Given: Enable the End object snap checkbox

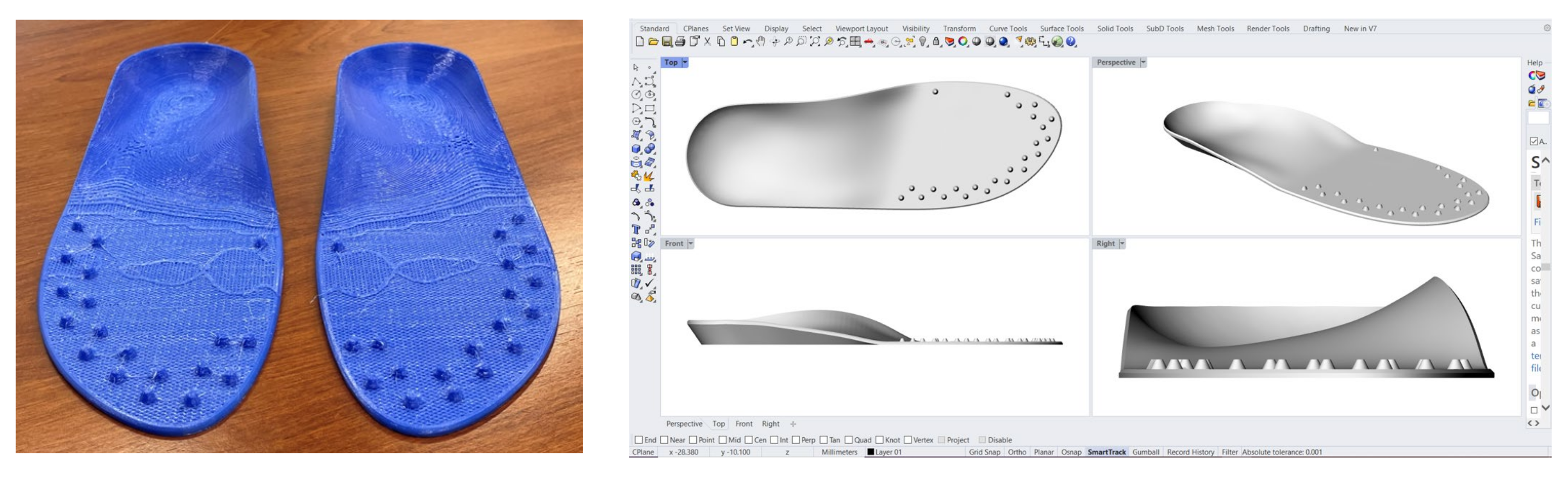Looking at the screenshot, I should point(639,439).
